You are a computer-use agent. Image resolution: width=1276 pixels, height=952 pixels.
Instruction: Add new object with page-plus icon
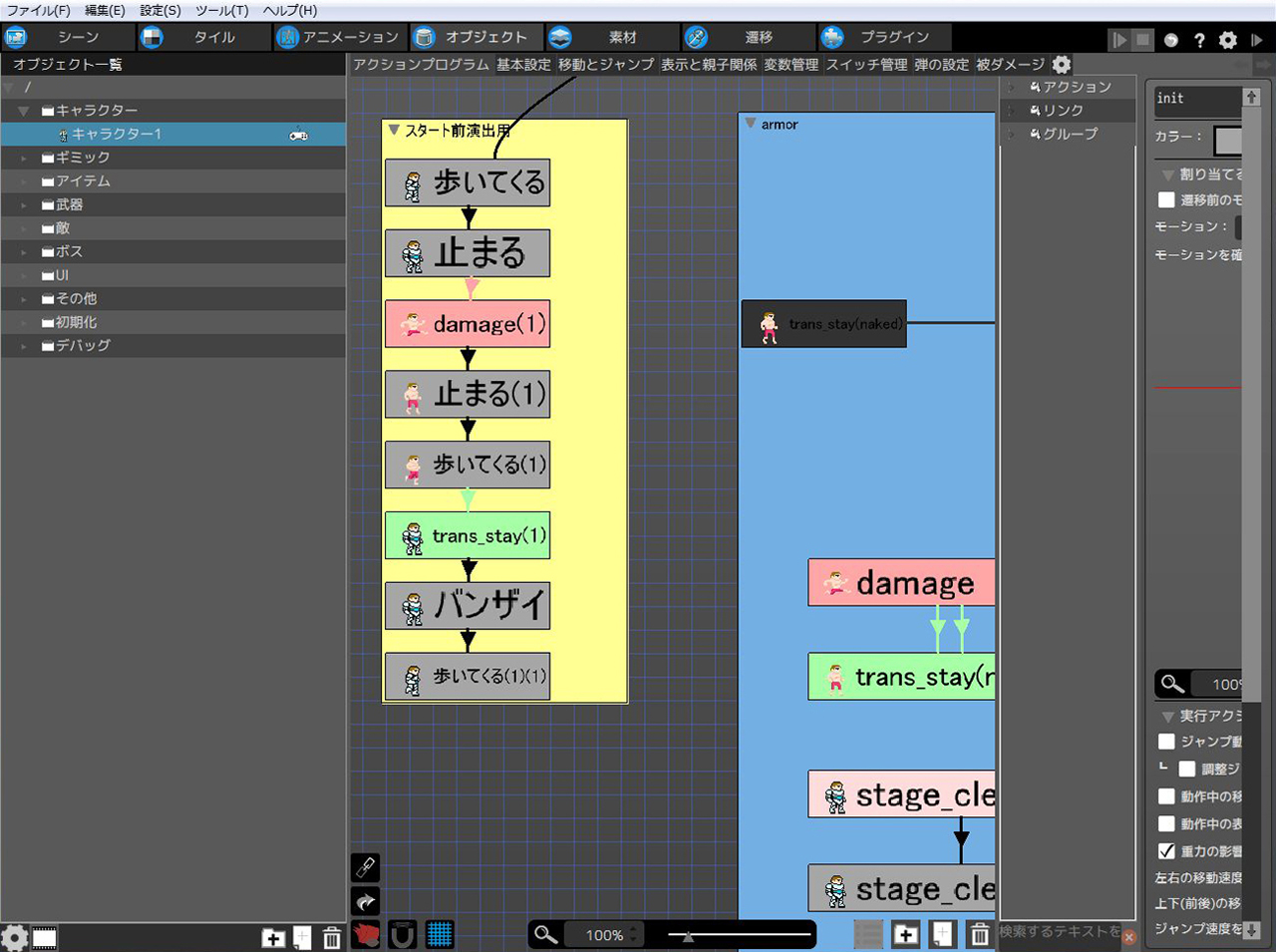[302, 937]
